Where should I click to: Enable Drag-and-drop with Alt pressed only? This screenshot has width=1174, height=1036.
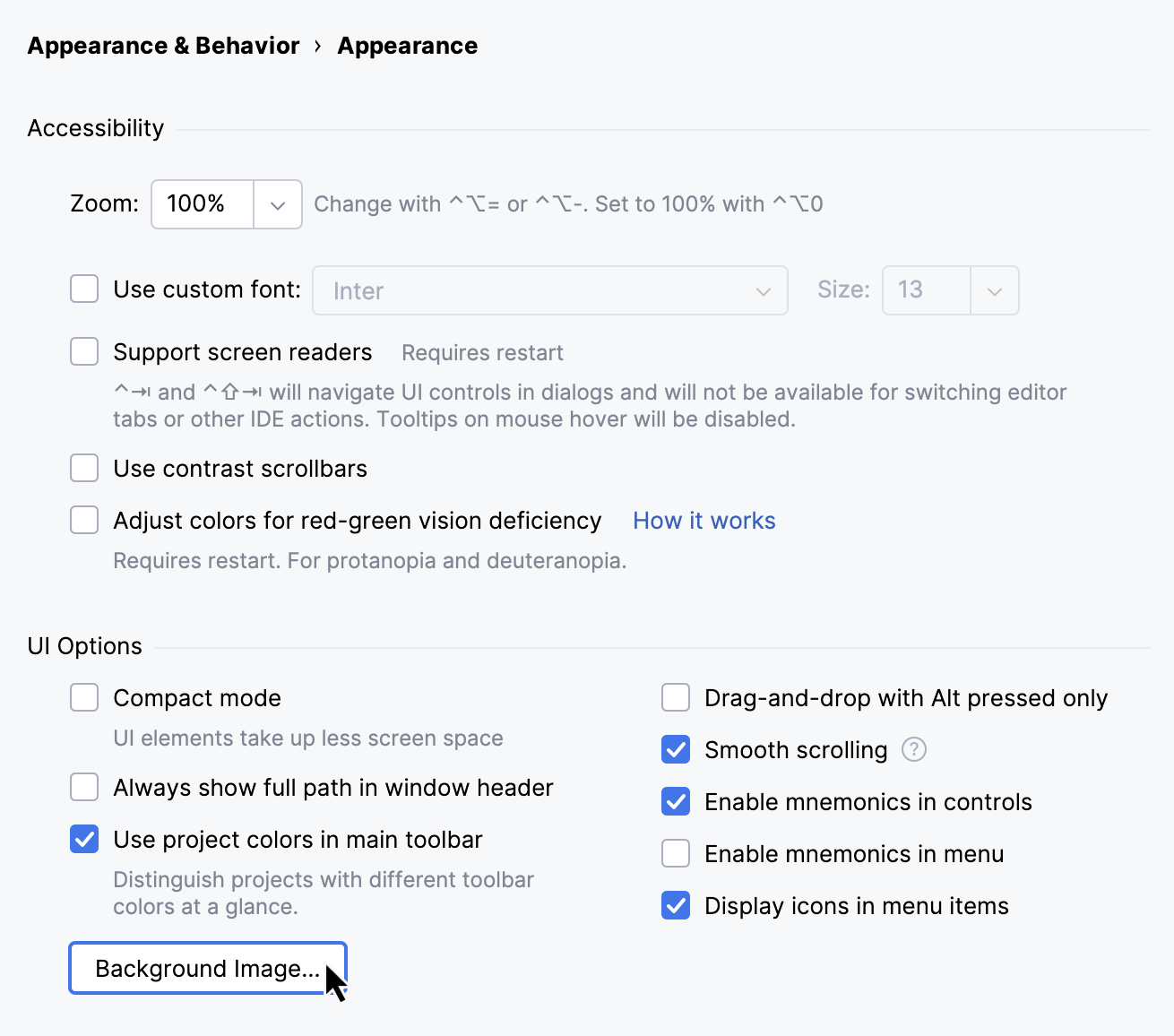point(676,697)
